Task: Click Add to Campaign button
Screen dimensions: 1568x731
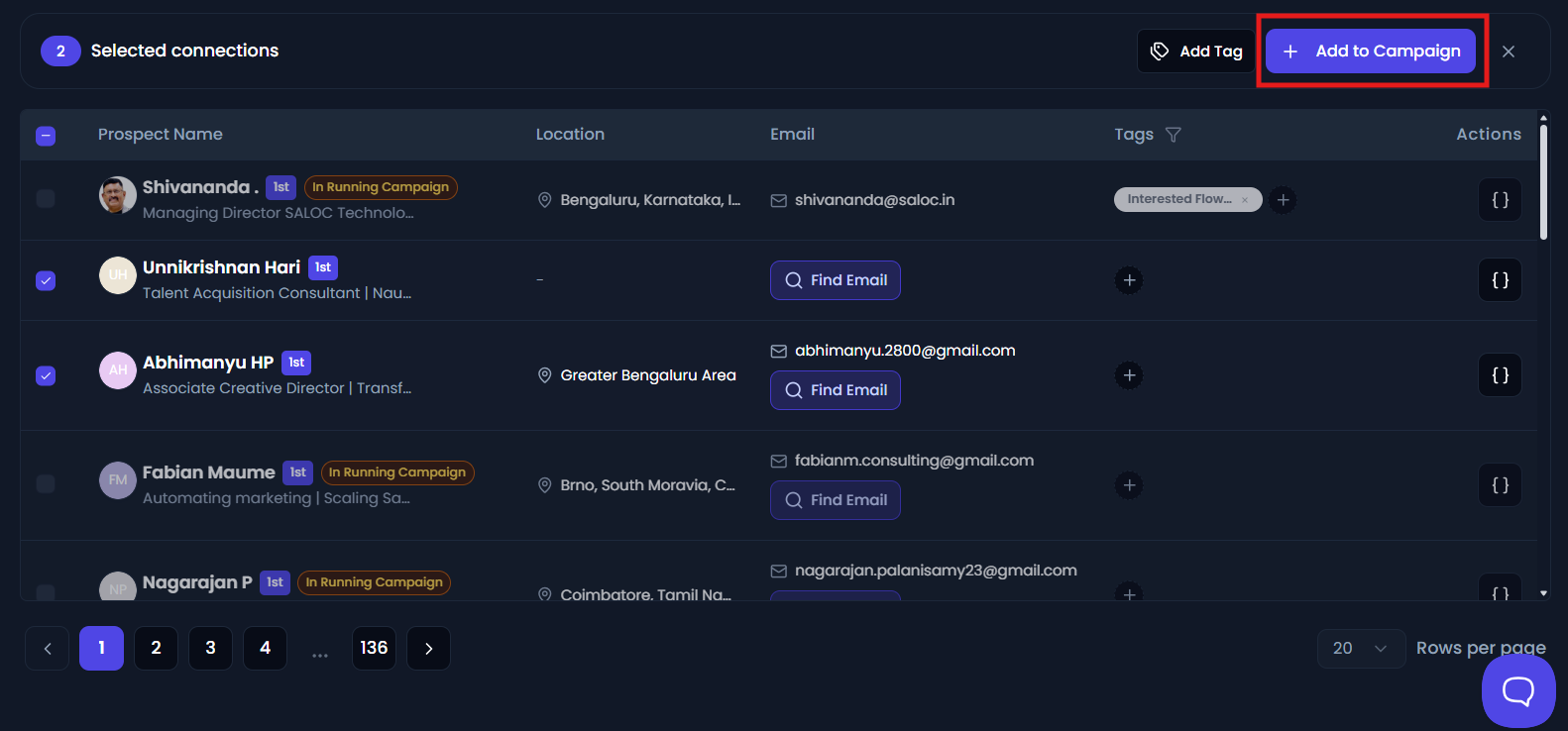Action: (1371, 51)
